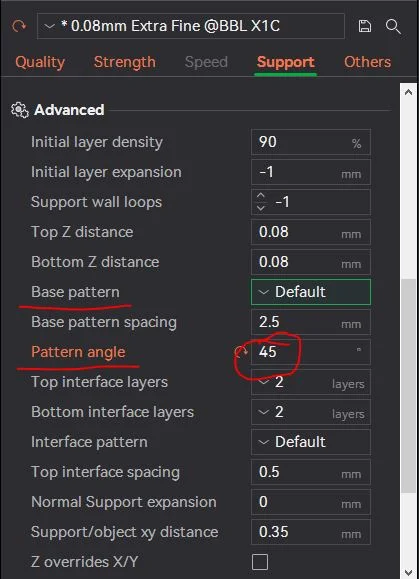Open the Base pattern dropdown

311,292
